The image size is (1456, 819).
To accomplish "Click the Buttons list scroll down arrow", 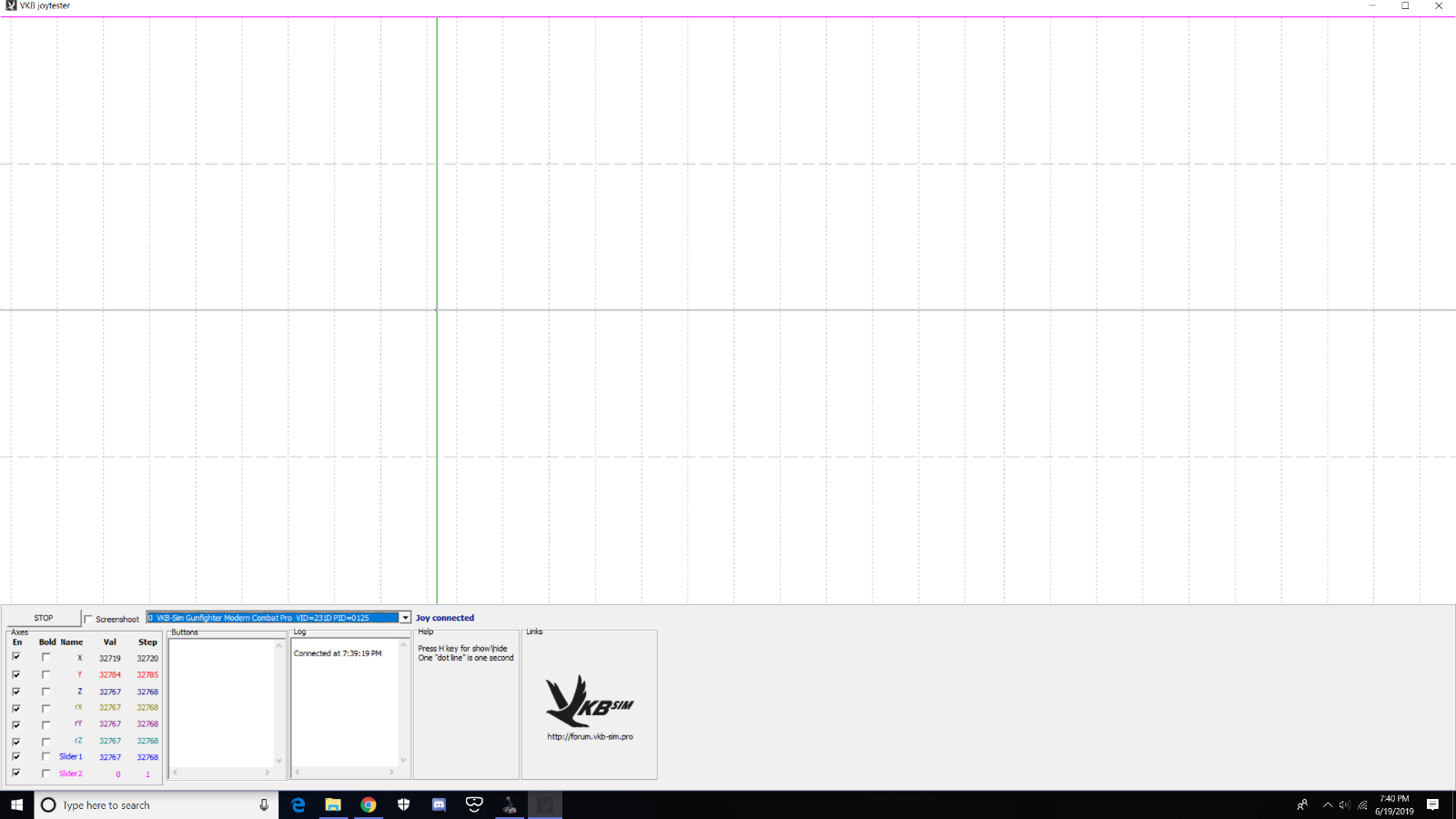I will click(x=279, y=761).
